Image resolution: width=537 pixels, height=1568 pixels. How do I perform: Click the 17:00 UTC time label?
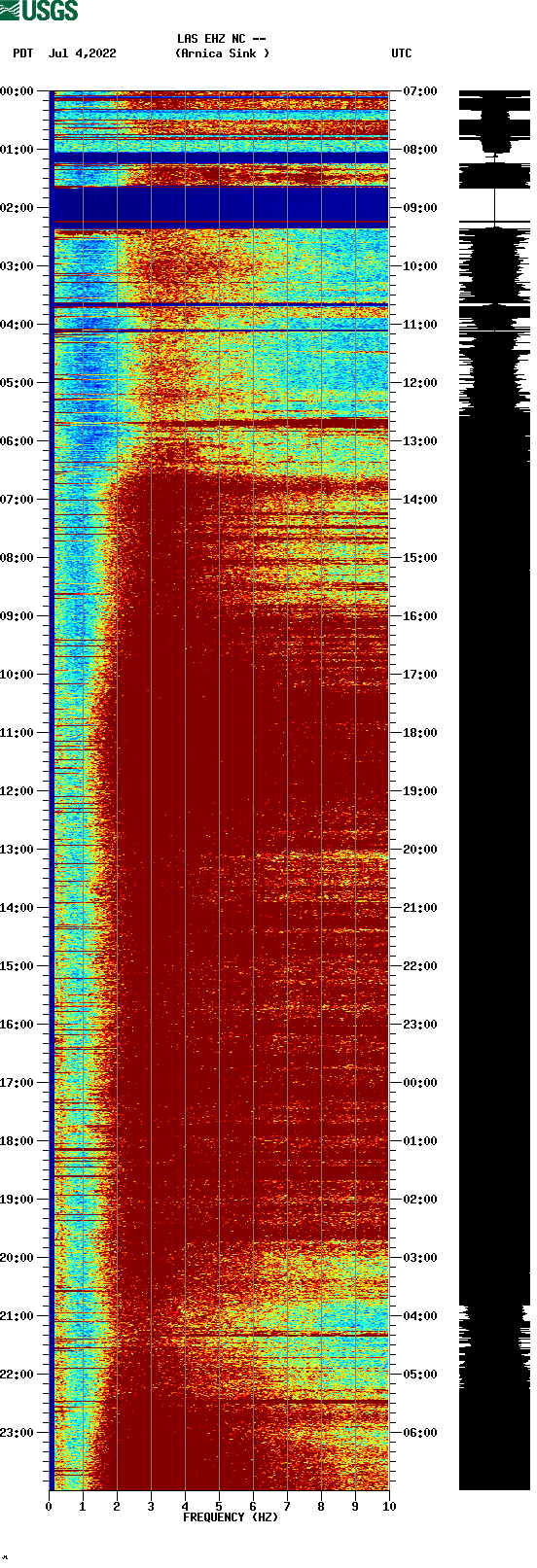coord(420,675)
